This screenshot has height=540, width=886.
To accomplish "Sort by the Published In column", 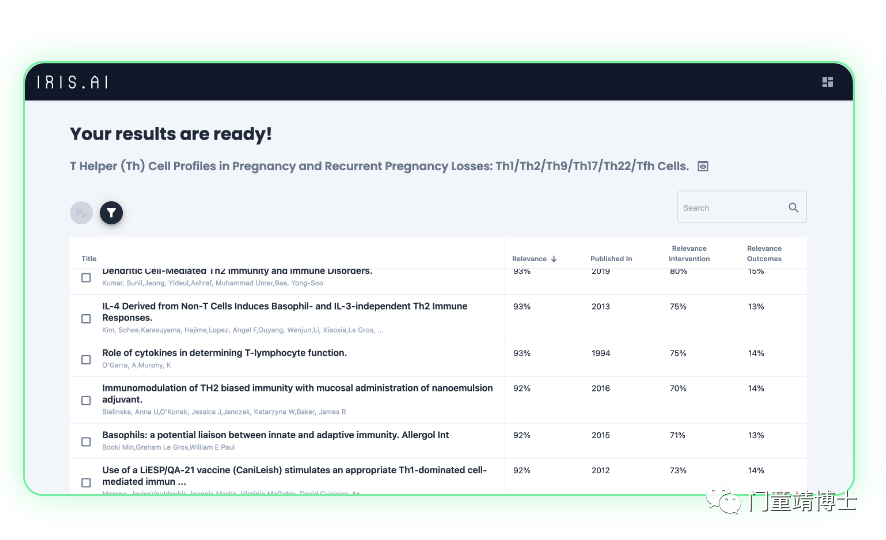I will point(611,259).
